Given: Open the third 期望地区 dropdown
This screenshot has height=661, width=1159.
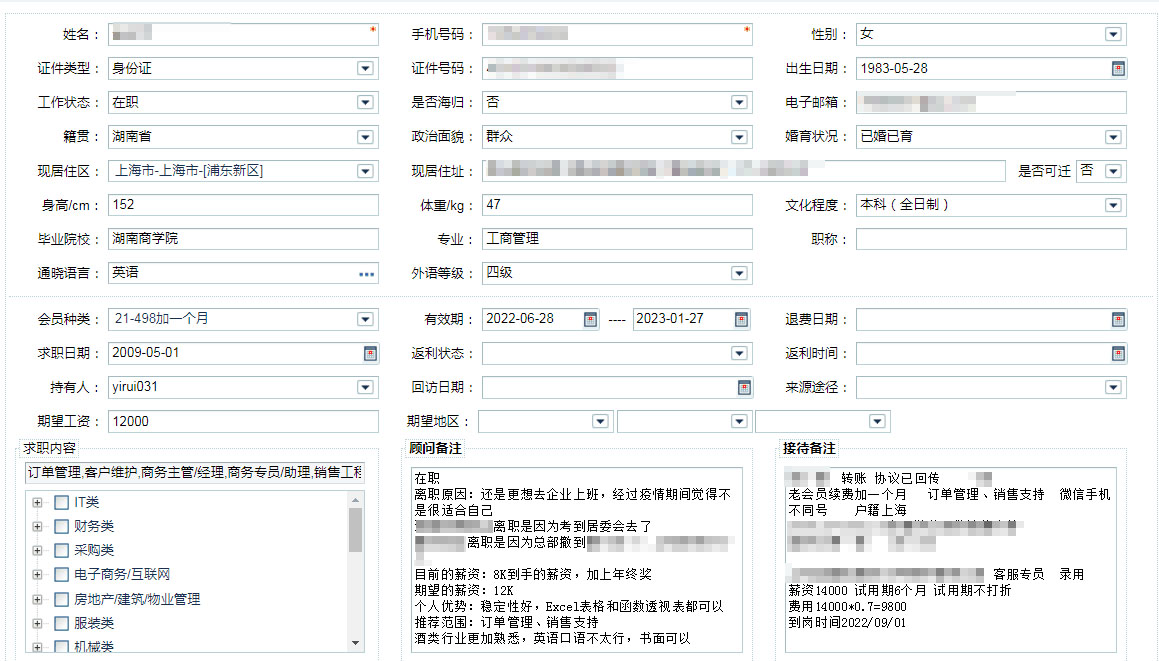Looking at the screenshot, I should tap(877, 421).
